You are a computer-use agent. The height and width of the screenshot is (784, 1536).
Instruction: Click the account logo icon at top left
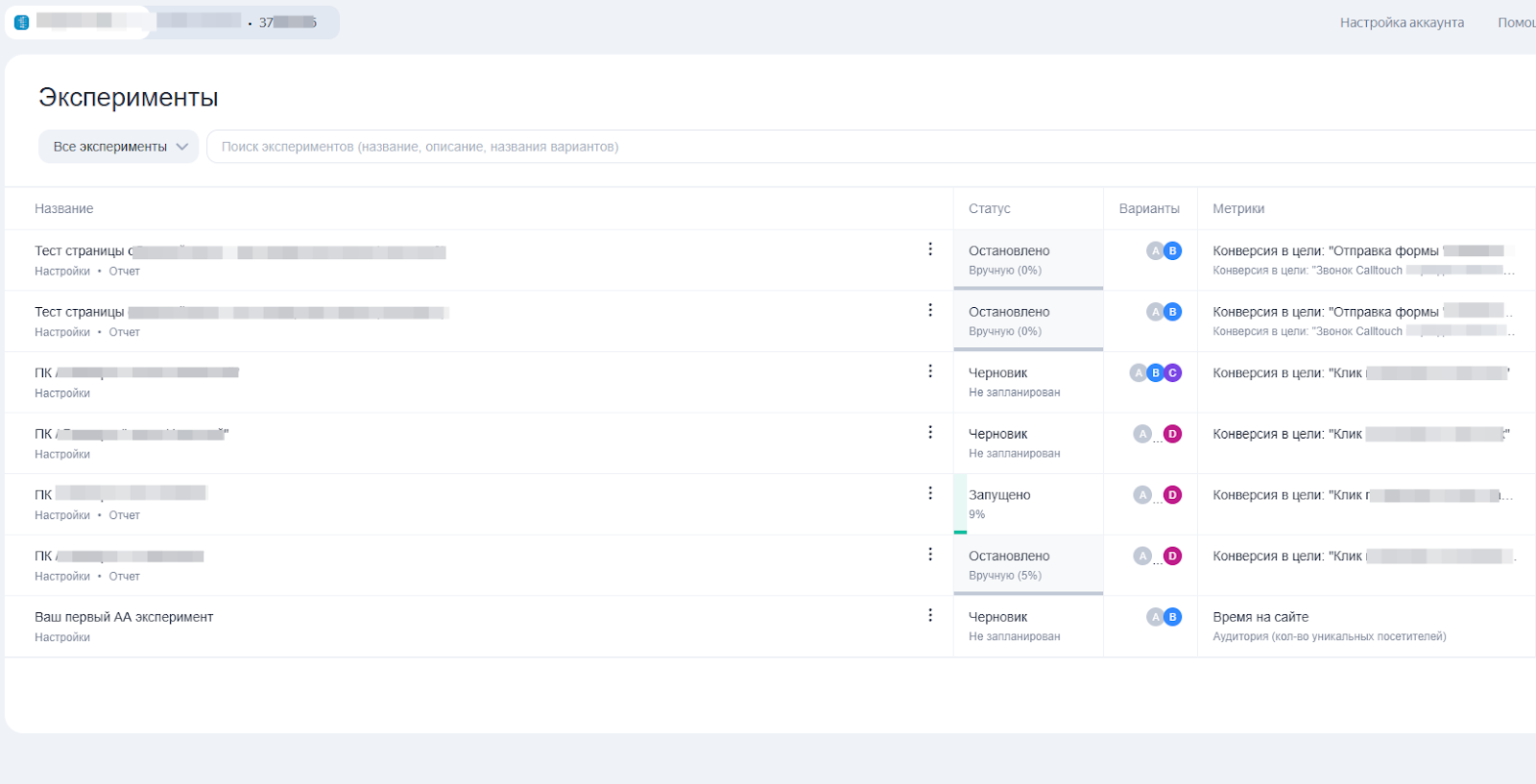22,22
